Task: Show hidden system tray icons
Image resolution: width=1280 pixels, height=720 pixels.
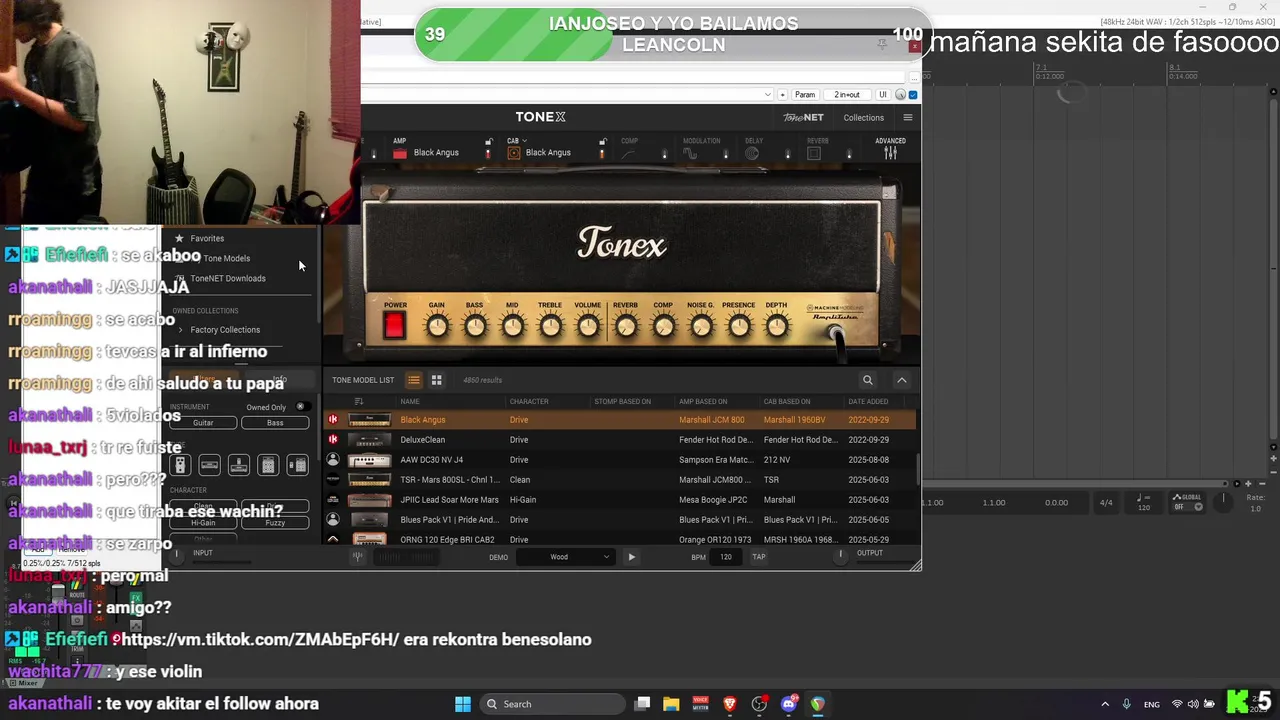Action: pos(1105,704)
